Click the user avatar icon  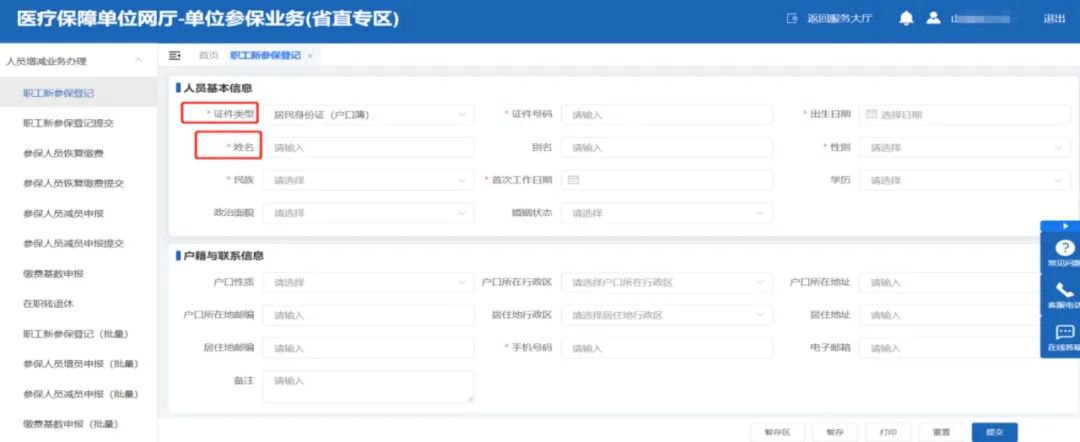click(x=933, y=19)
